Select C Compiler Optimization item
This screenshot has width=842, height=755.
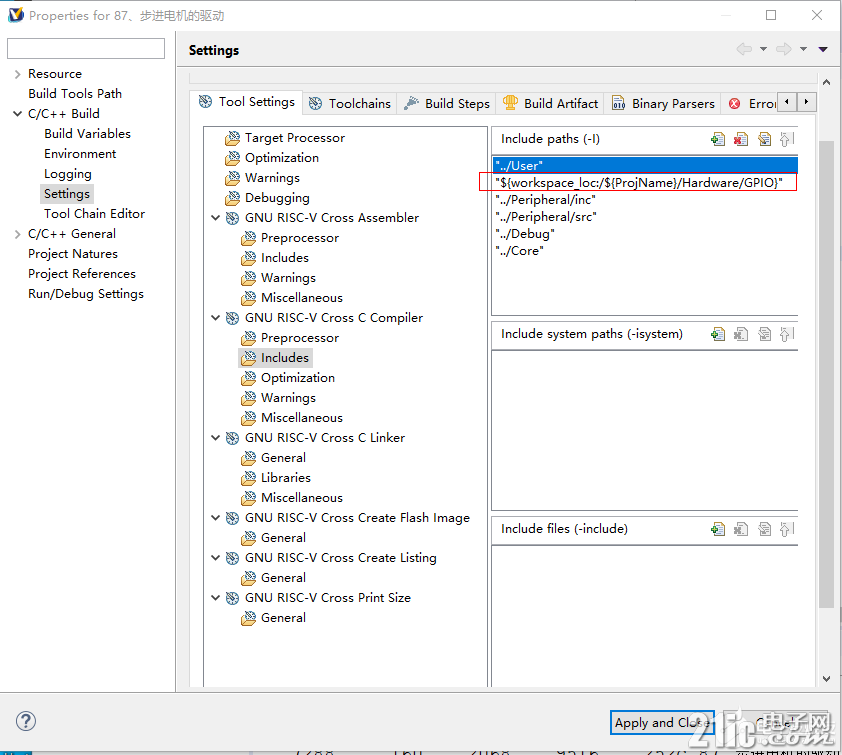point(297,378)
